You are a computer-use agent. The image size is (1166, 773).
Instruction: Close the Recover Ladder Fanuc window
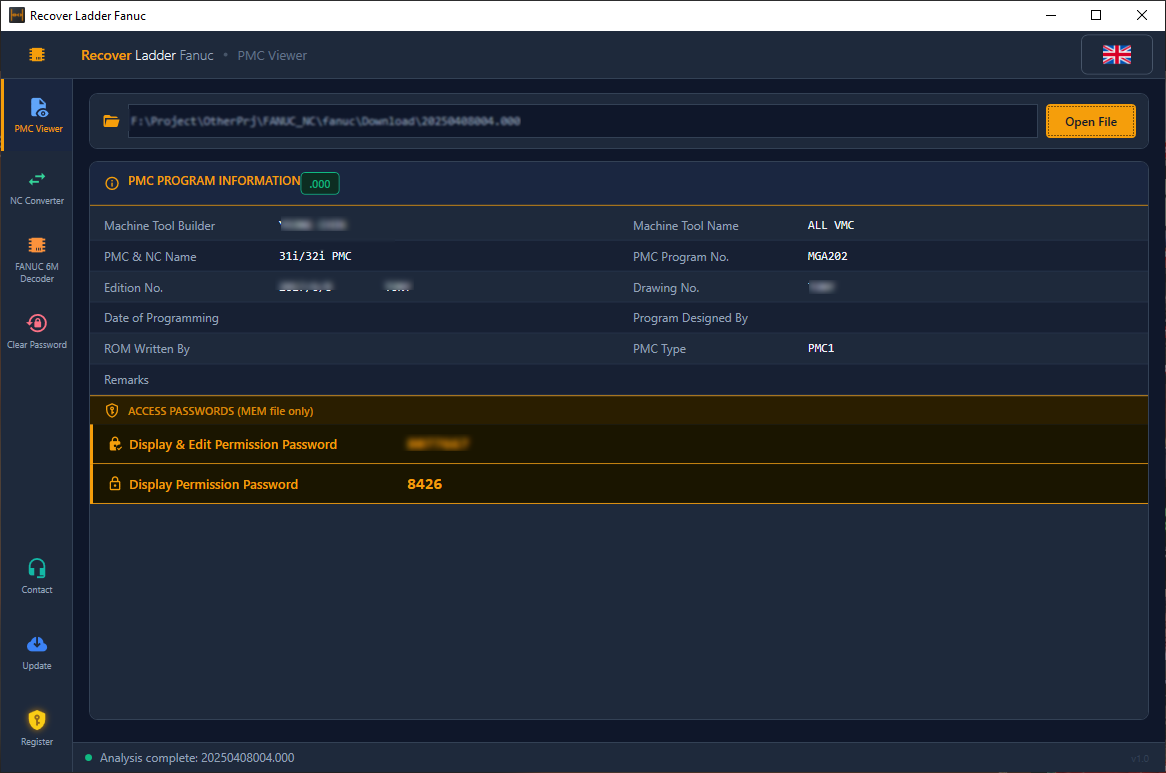1141,16
